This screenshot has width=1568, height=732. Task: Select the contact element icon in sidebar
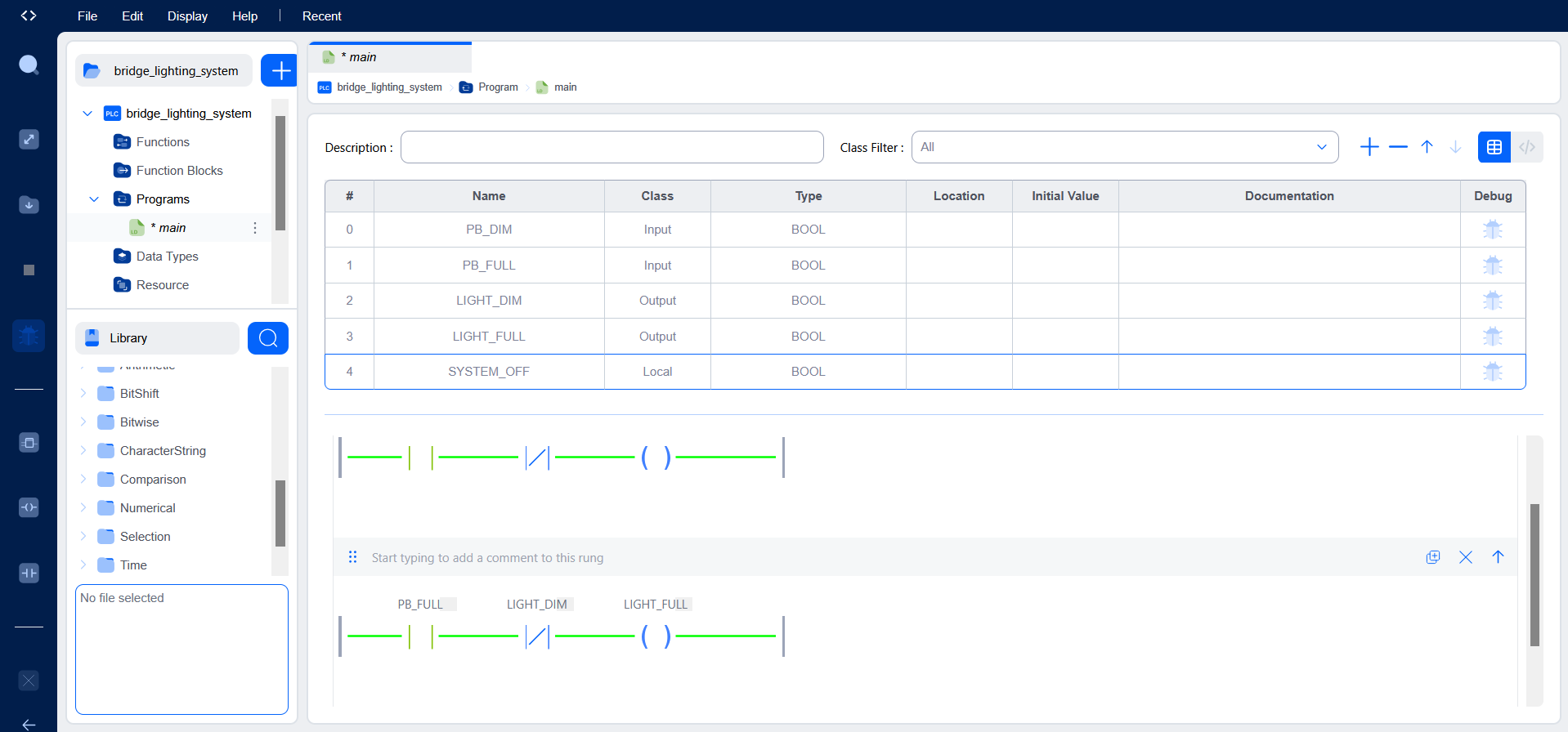29,573
